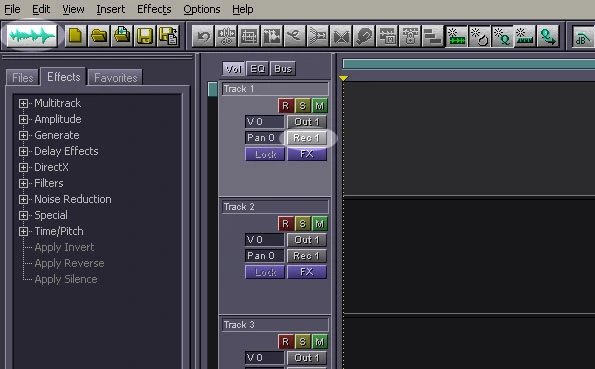Click Track 2 Lock button
The height and width of the screenshot is (369, 595).
[x=265, y=272]
